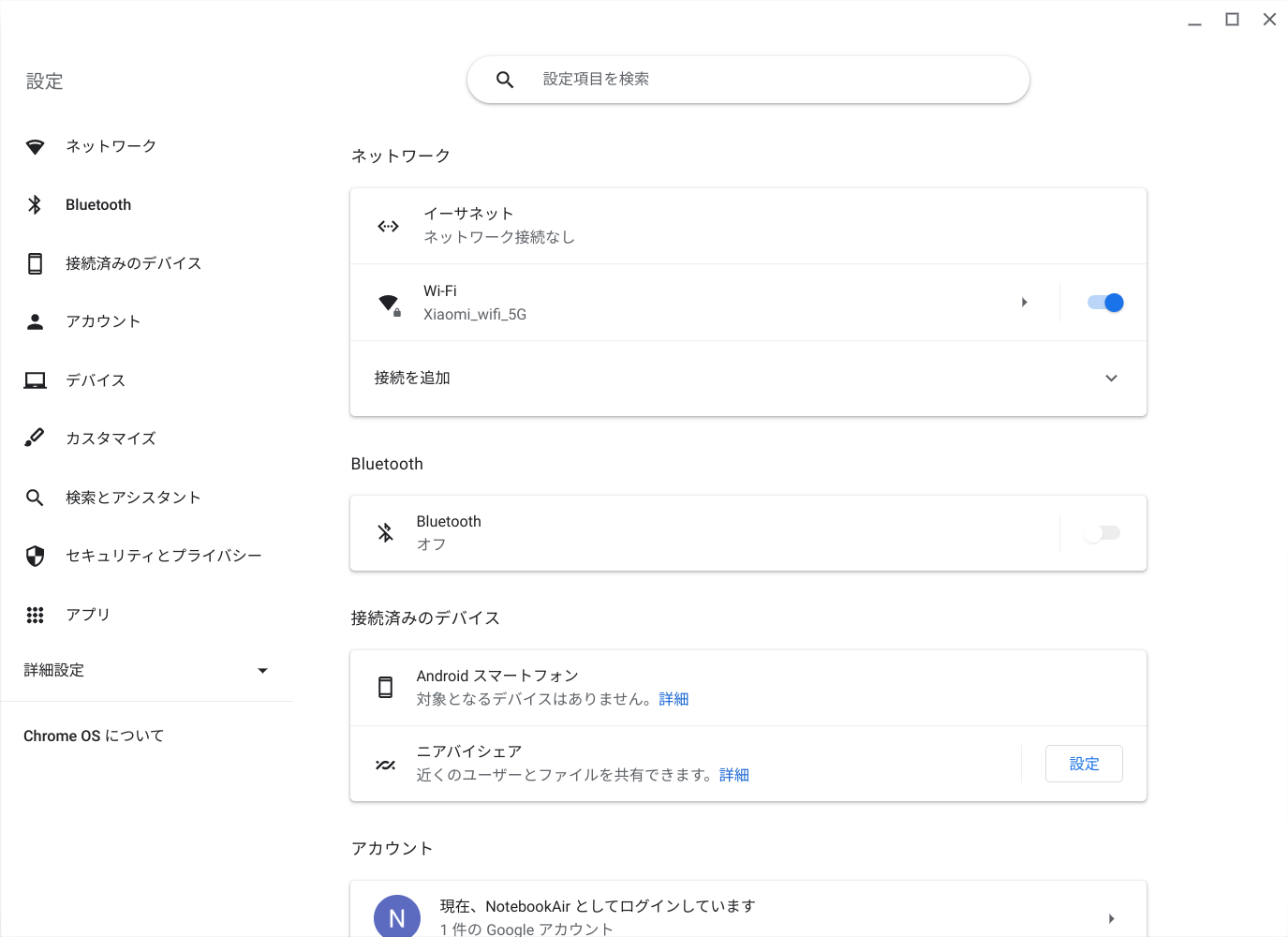The height and width of the screenshot is (937, 1288).
Task: Click the phone icon beside 接続済みのデバイス in sidebar
Action: pos(35,263)
